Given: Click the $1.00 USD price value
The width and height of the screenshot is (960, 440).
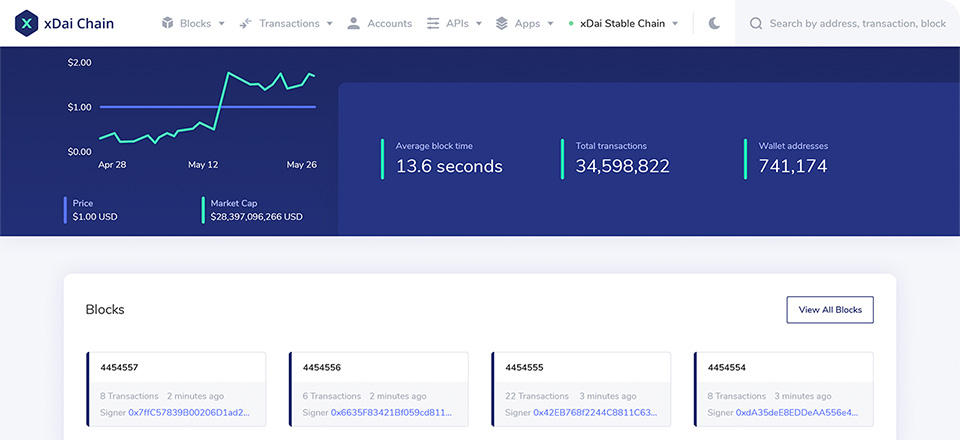Looking at the screenshot, I should pos(95,217).
